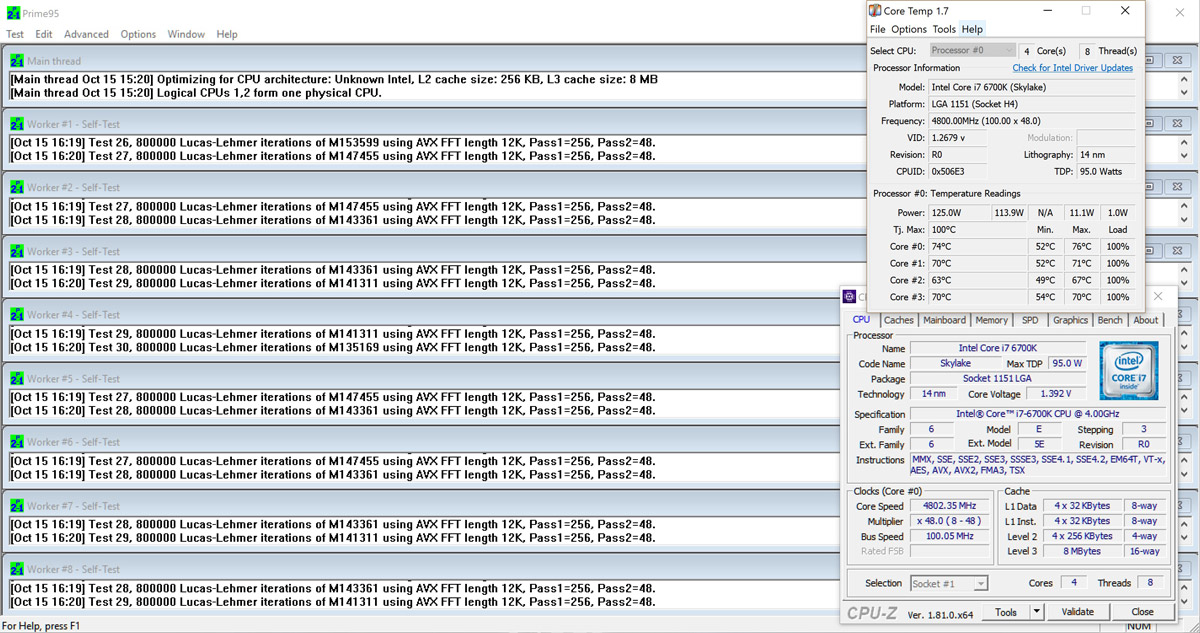Click the Worker #4 Self-Test window icon
Viewport: 1200px width, 633px height.
tap(17, 315)
